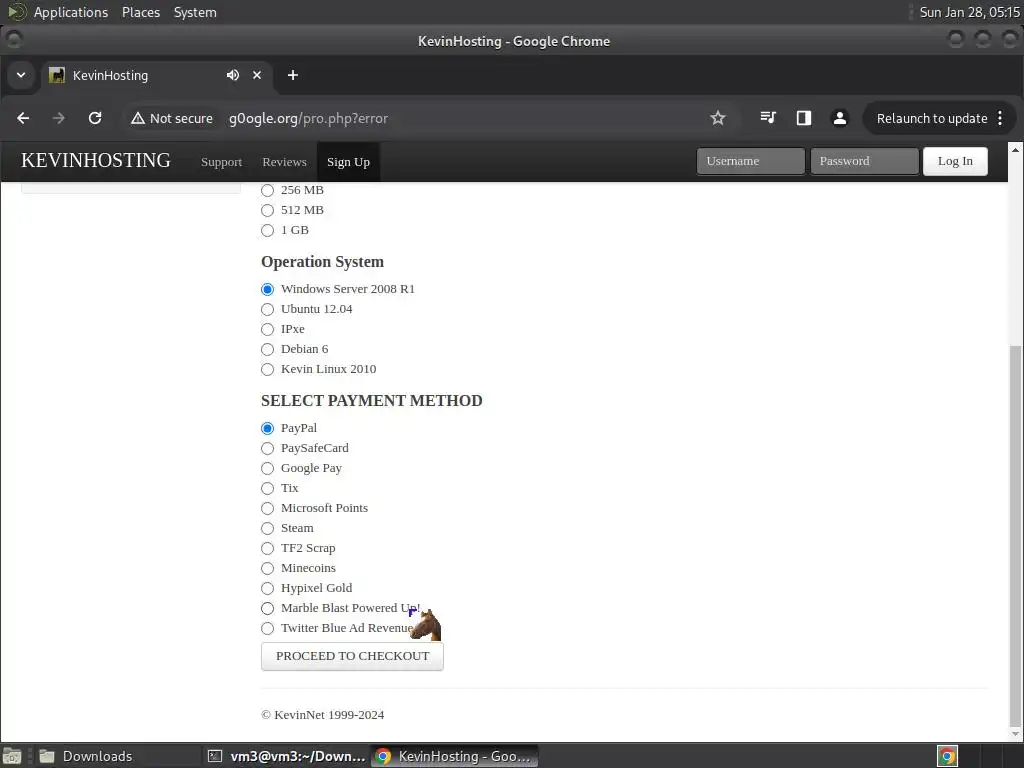The height and width of the screenshot is (768, 1024).
Task: Click PROCEED TO CHECKOUT button
Action: click(352, 656)
